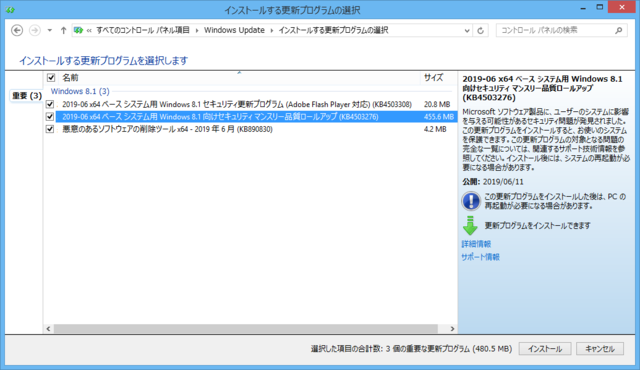Image resolution: width=640 pixels, height=370 pixels.
Task: Click the blue exclamation restart notice icon
Action: coord(471,201)
